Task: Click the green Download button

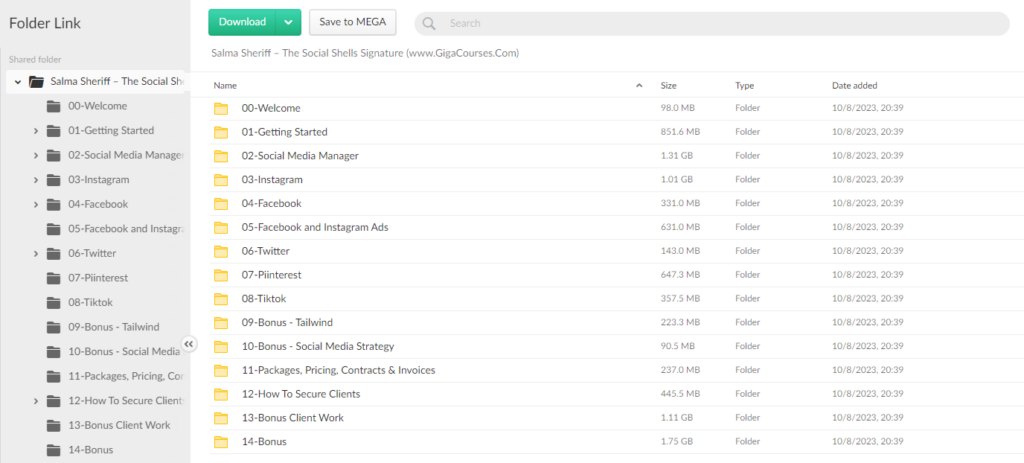Action: click(242, 22)
